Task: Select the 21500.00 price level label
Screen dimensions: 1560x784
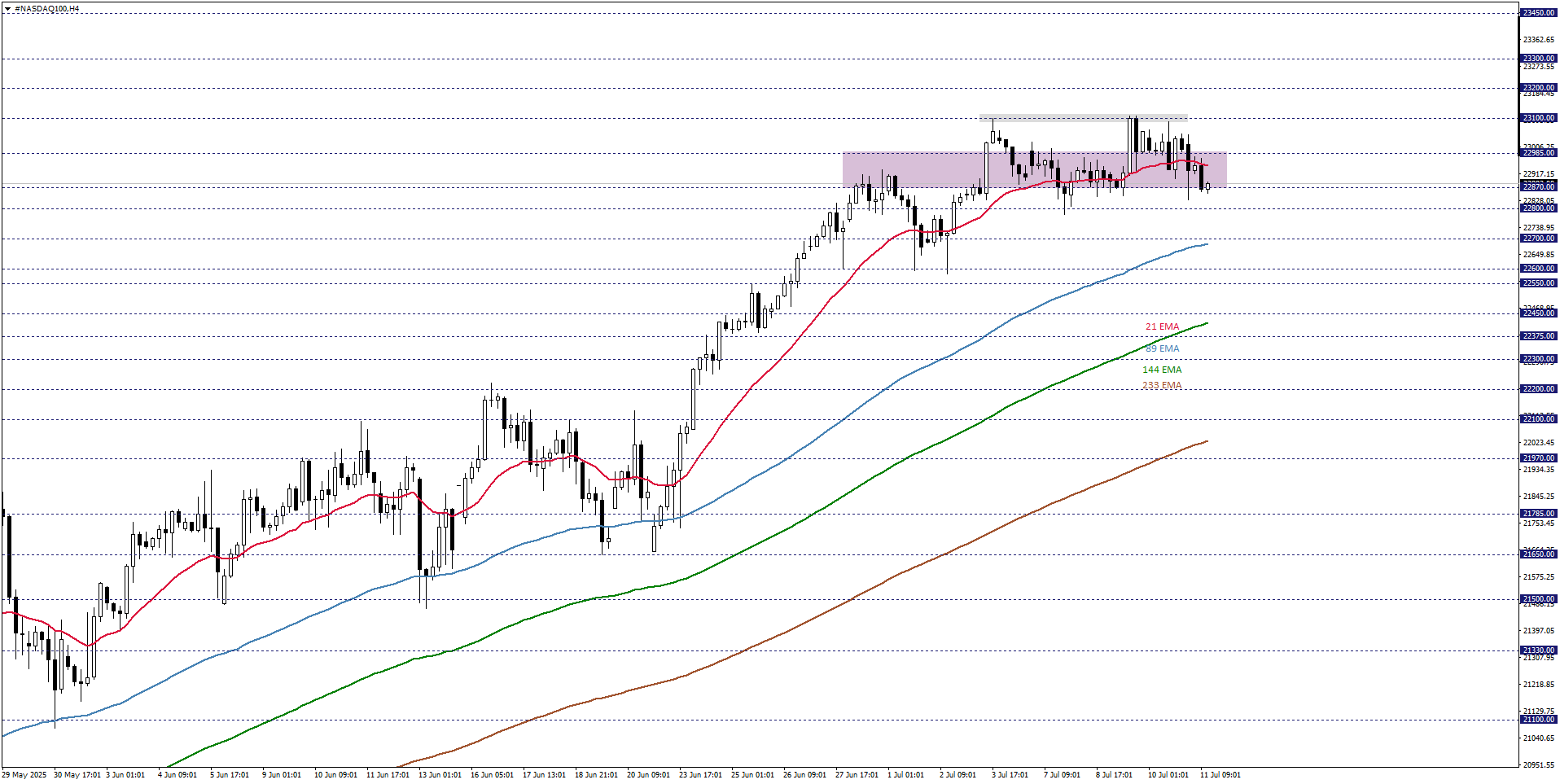Action: 1539,599
